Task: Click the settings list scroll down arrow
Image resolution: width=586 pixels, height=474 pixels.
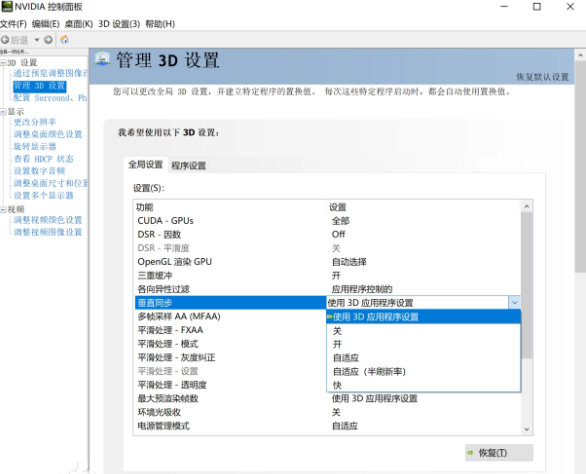Action: (x=527, y=429)
